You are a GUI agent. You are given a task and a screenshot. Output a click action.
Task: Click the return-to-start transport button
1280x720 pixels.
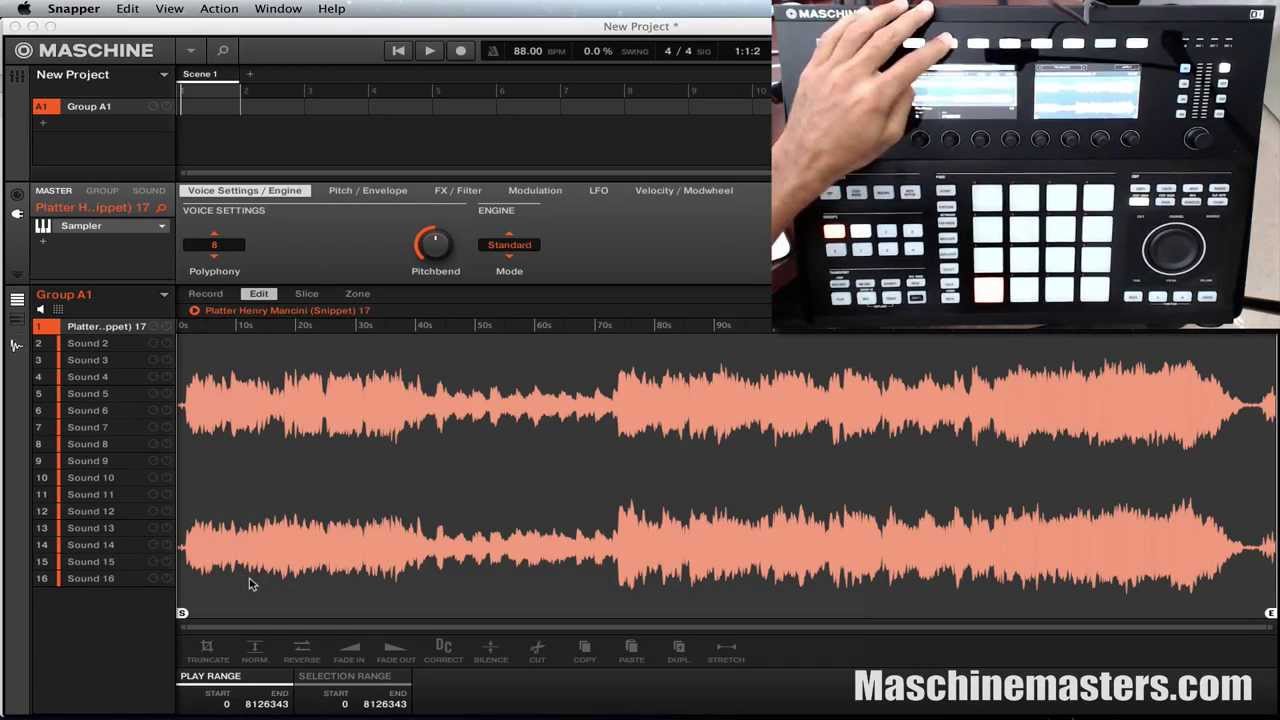point(398,51)
